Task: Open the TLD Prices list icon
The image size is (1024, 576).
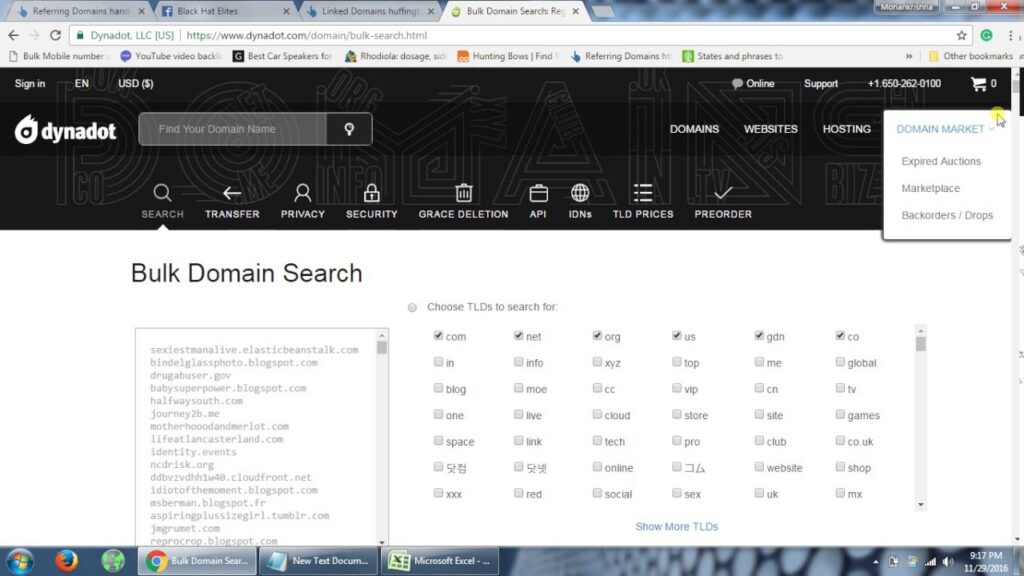Action: pos(643,193)
